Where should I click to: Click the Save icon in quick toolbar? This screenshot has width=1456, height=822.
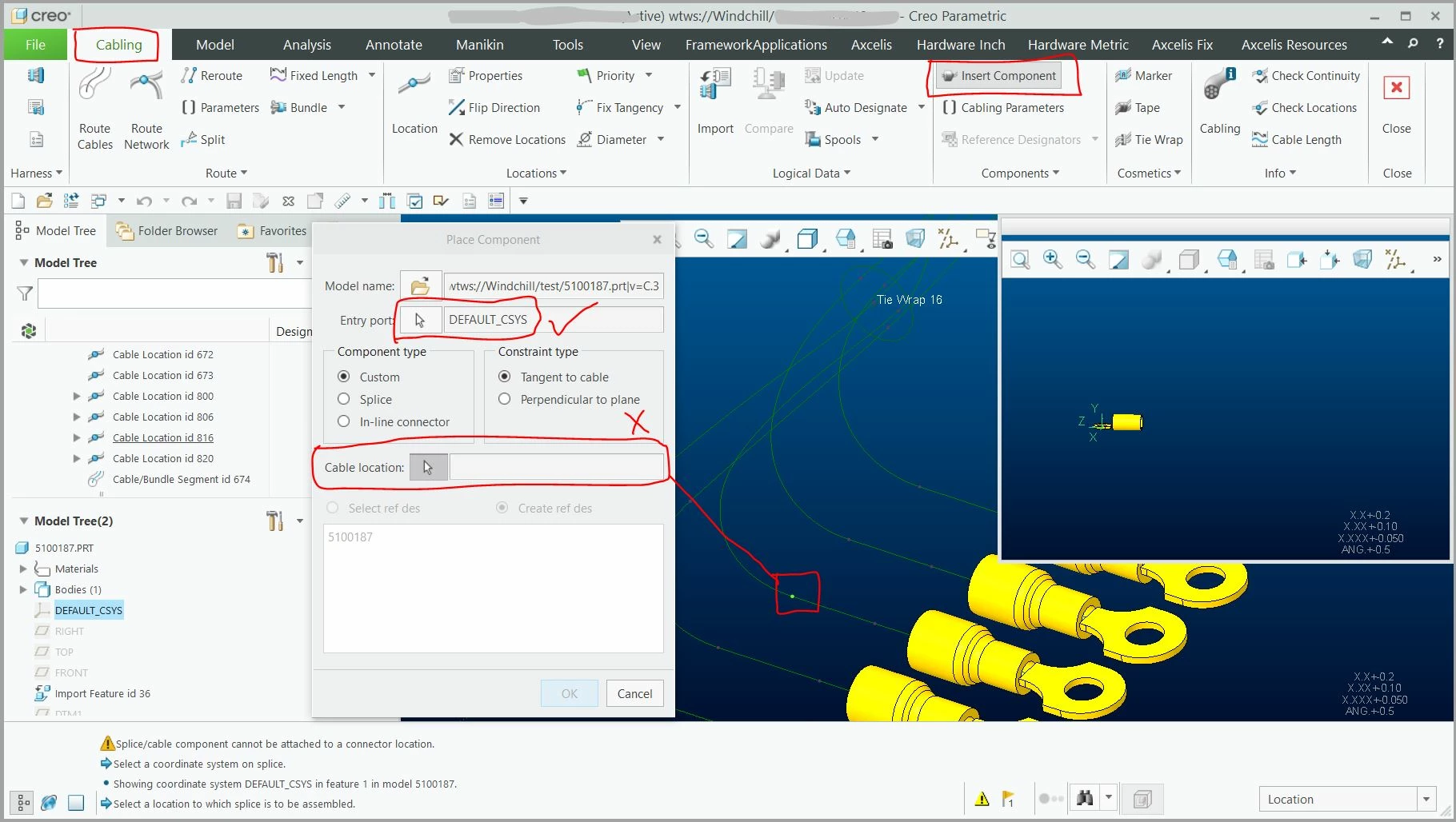pyautogui.click(x=234, y=201)
